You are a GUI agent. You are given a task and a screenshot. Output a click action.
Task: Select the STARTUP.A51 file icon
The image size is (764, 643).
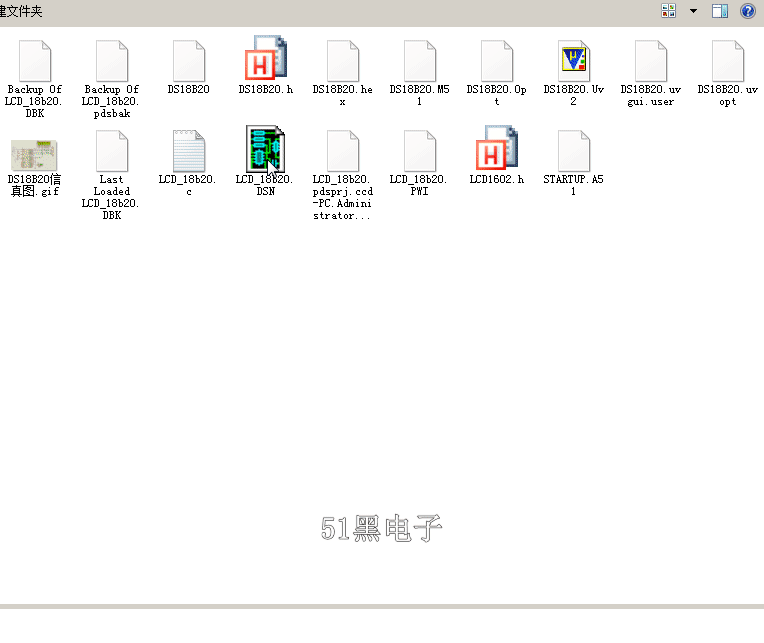[x=573, y=151]
